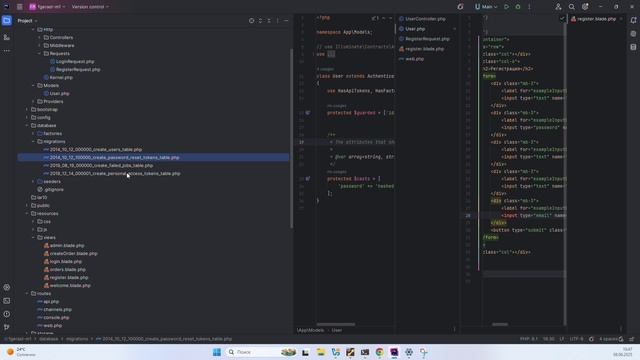Click User.php editor horizontal scrollbar

point(336,324)
